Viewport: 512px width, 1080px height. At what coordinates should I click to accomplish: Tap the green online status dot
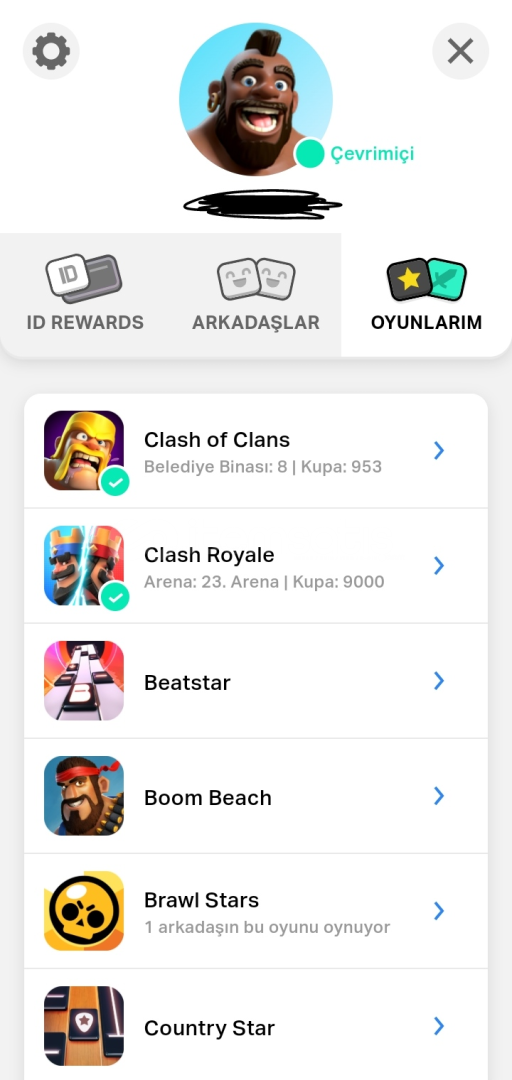(x=309, y=153)
